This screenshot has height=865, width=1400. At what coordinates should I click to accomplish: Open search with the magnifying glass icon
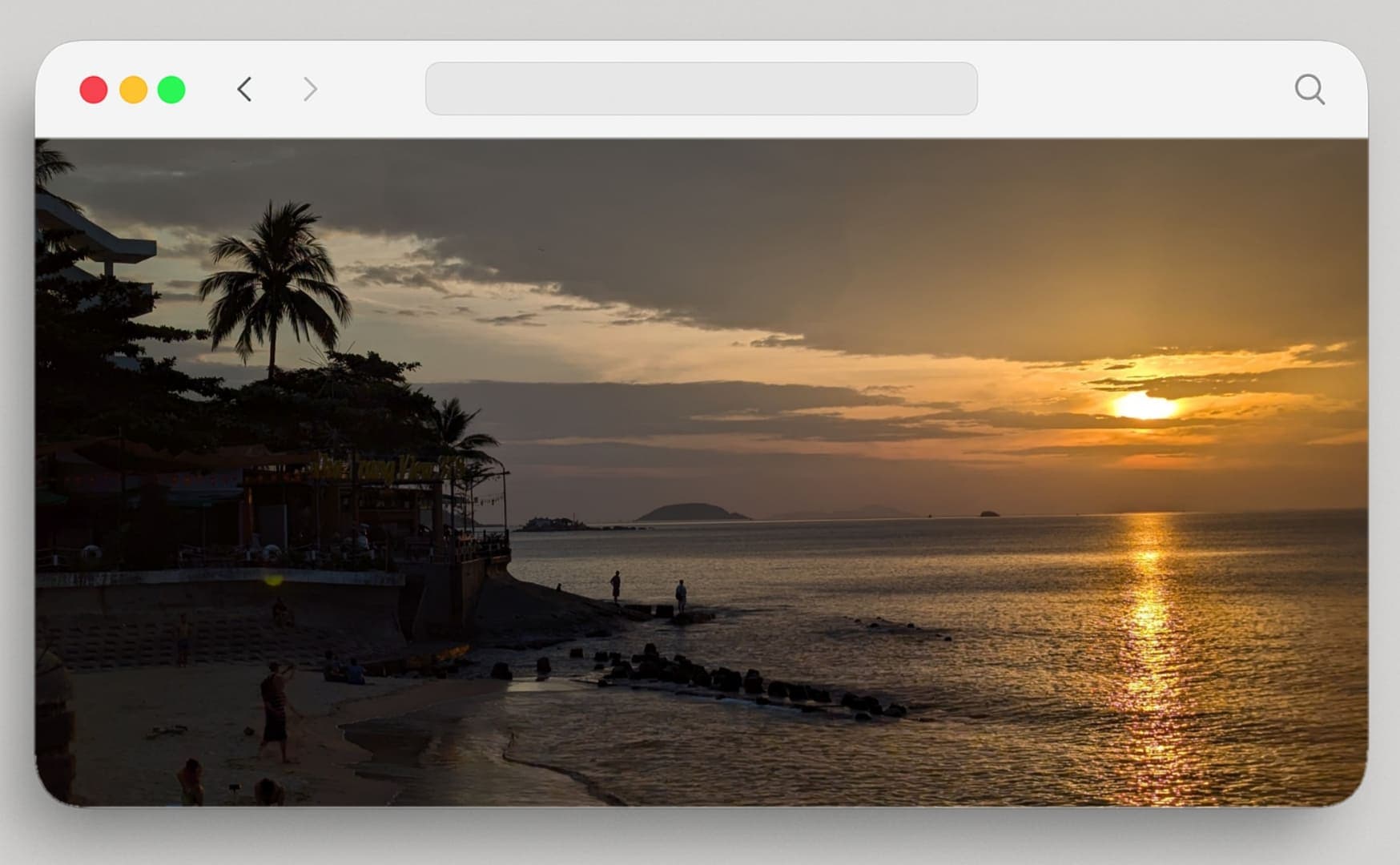tap(1309, 89)
